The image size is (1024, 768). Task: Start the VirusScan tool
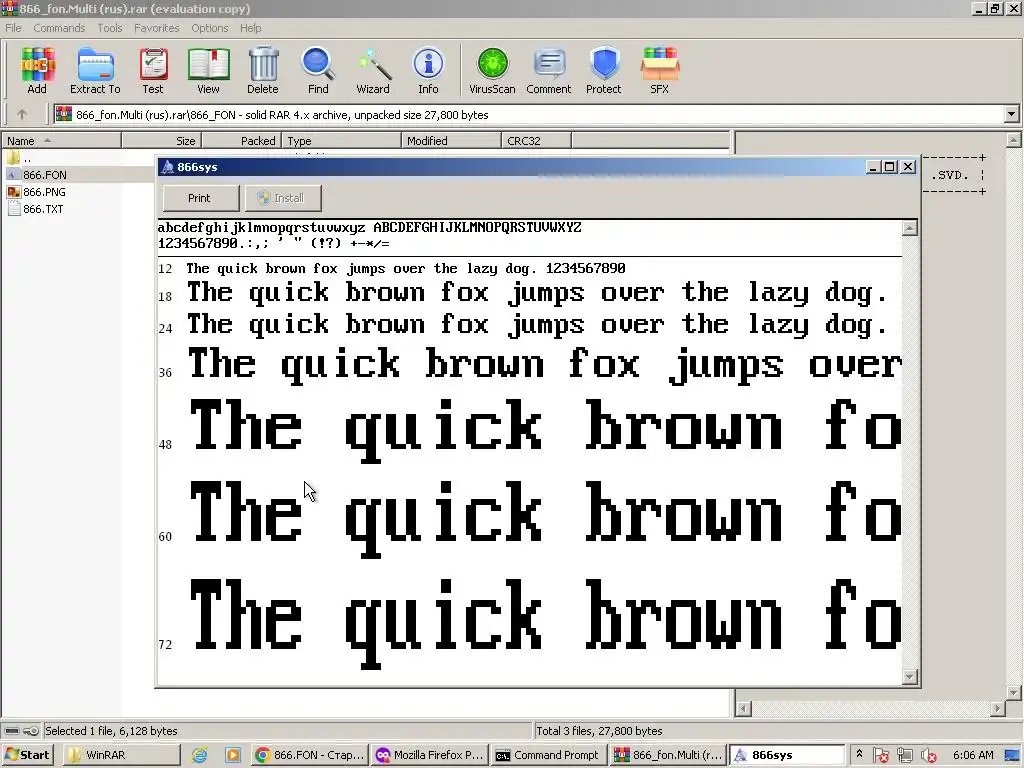tap(492, 71)
